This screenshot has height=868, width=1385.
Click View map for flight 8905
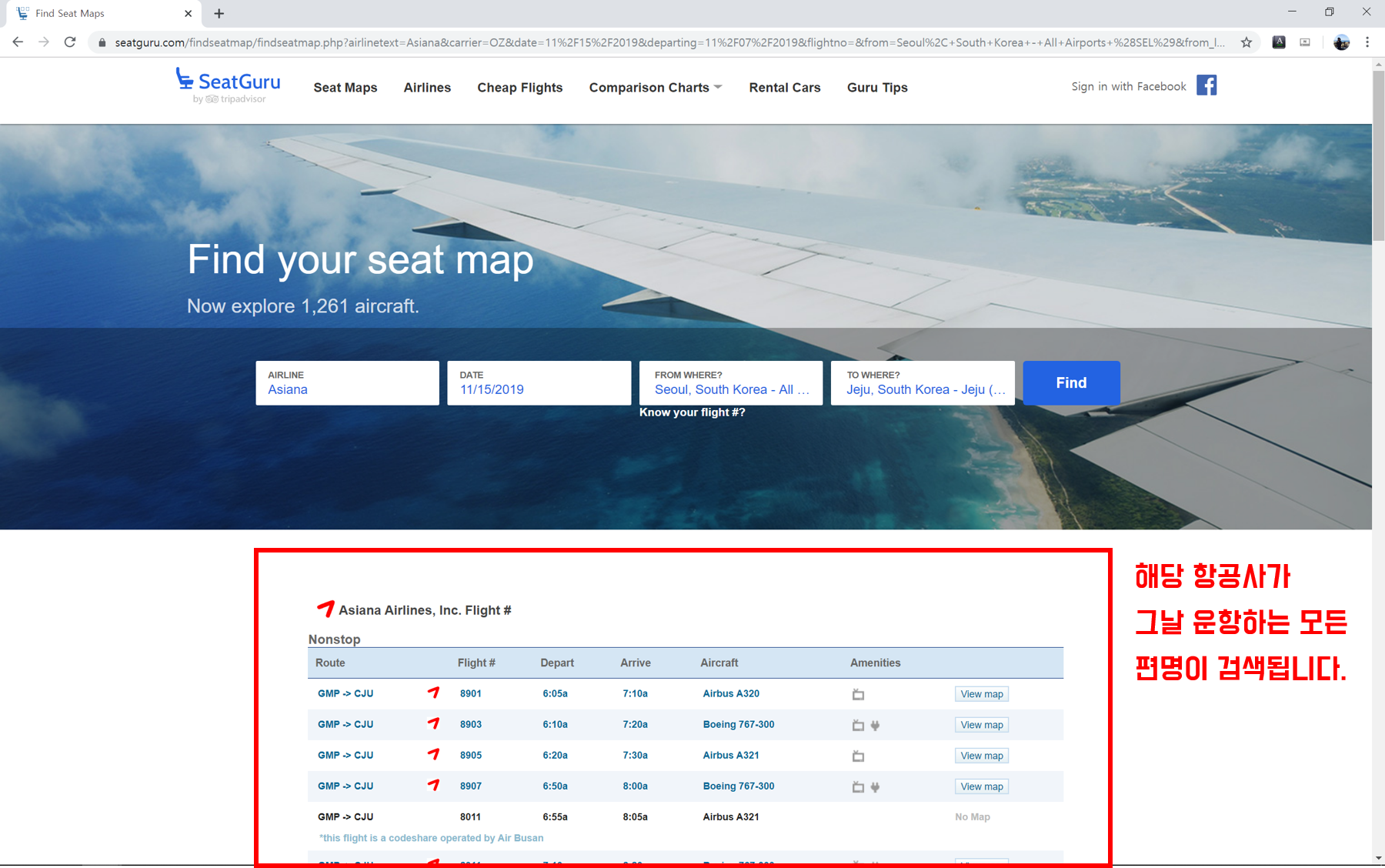982,756
